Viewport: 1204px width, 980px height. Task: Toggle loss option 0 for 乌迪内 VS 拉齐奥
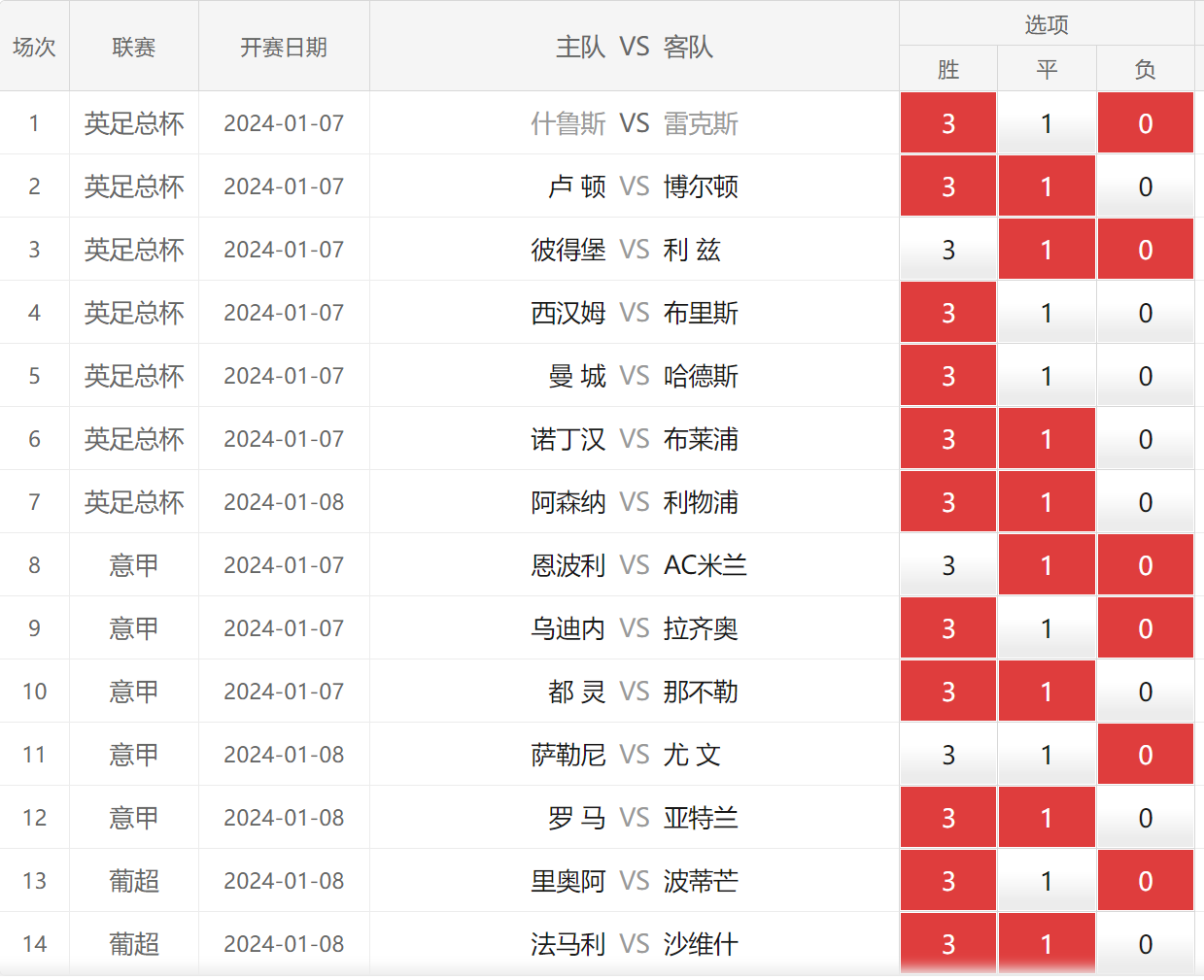click(x=1146, y=628)
